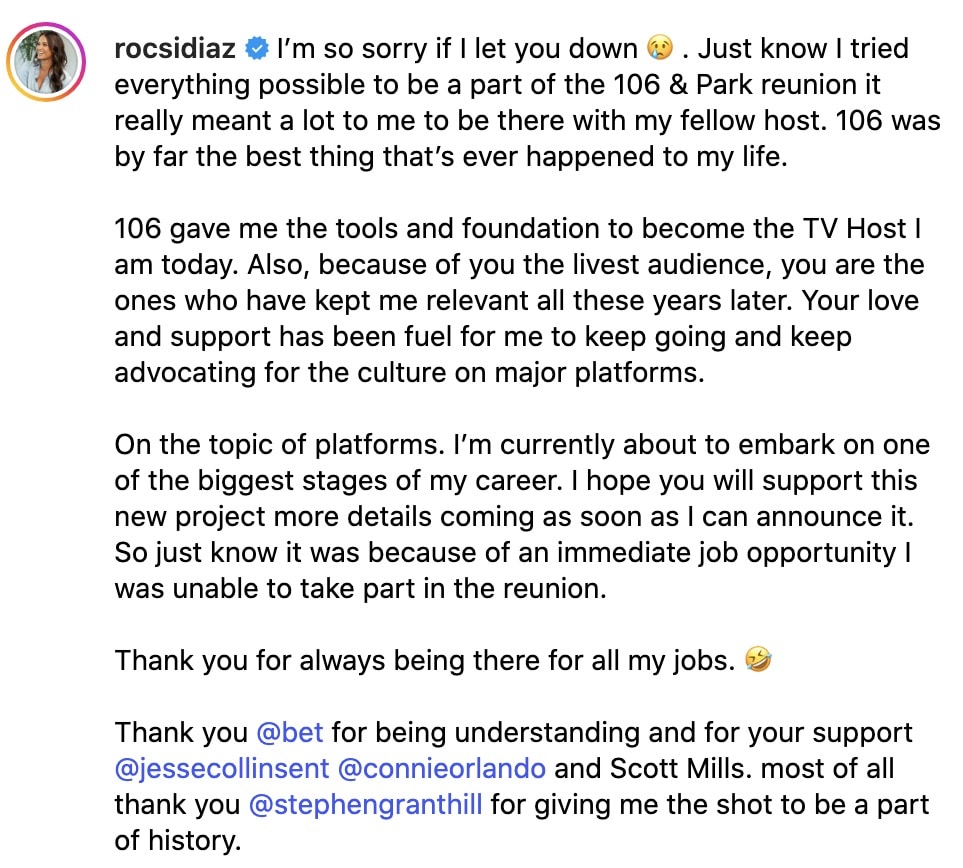Image resolution: width=963 pixels, height=868 pixels.
Task: Click the crying face emoji
Action: 658,48
